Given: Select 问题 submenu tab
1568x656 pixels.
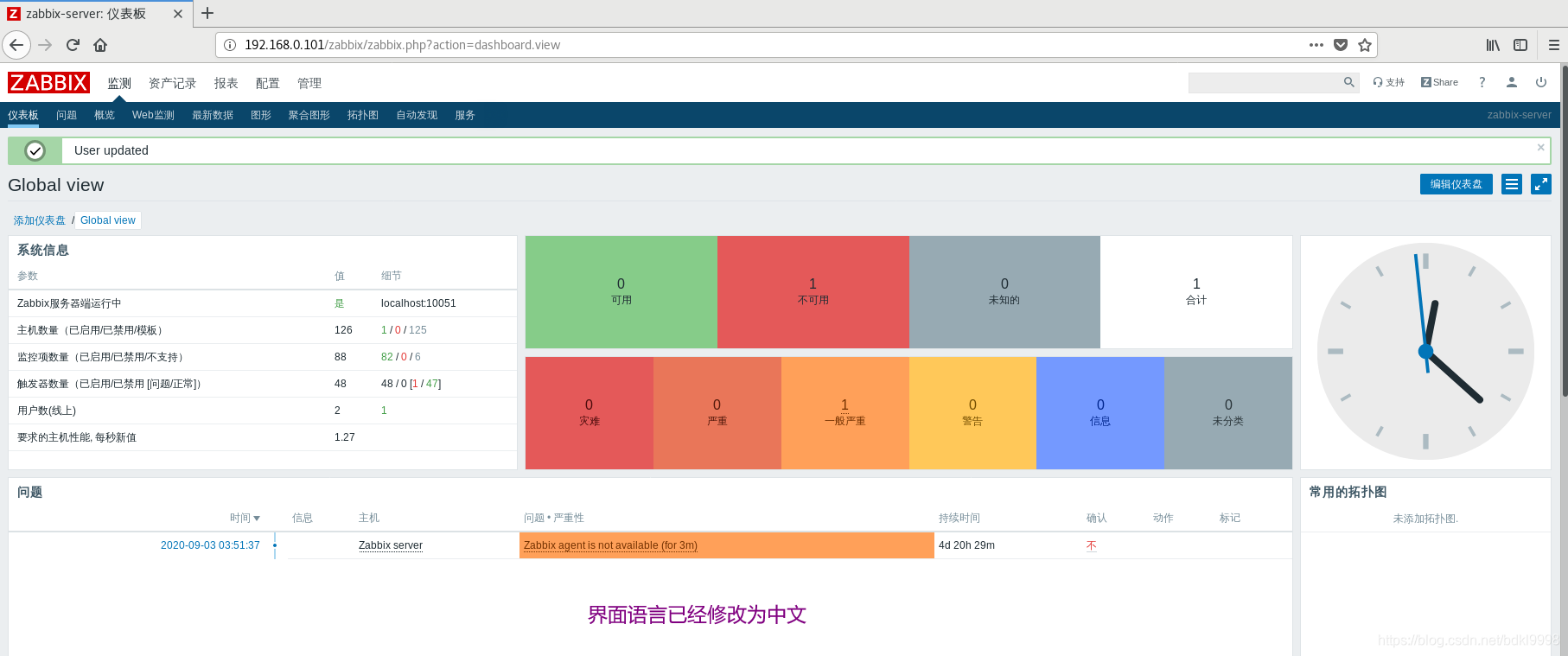Looking at the screenshot, I should point(67,115).
